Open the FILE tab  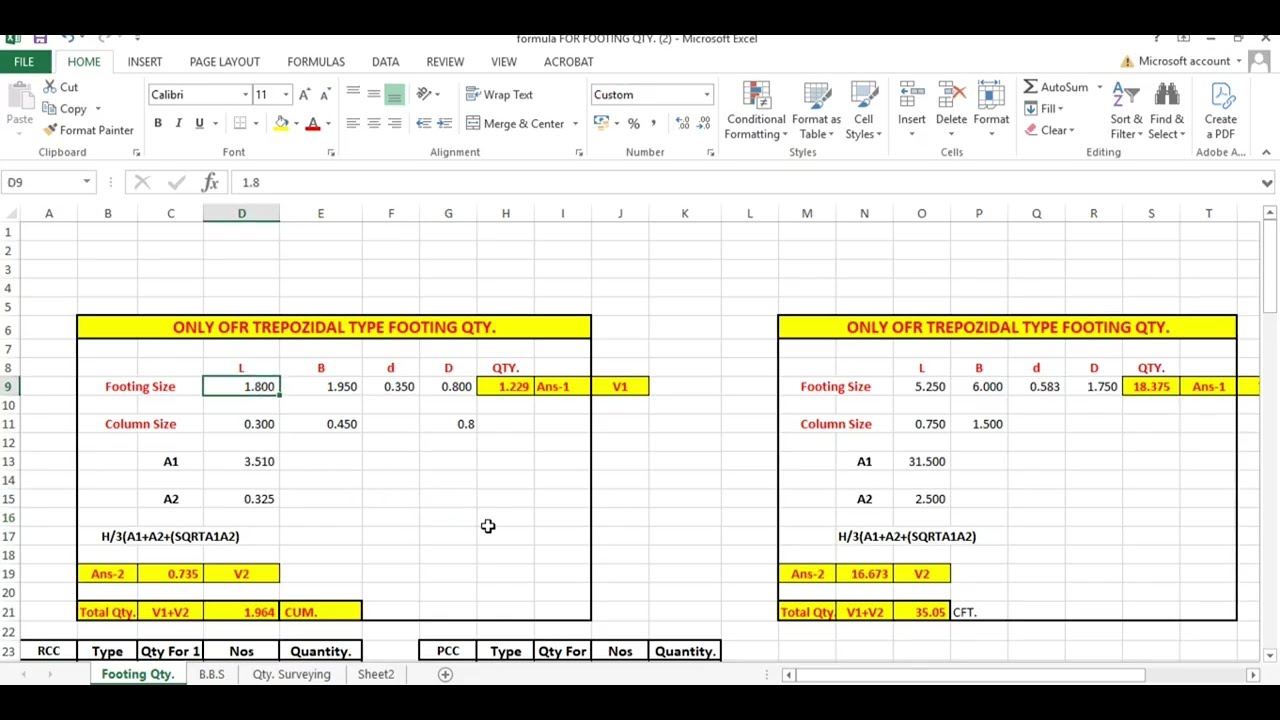tap(24, 61)
